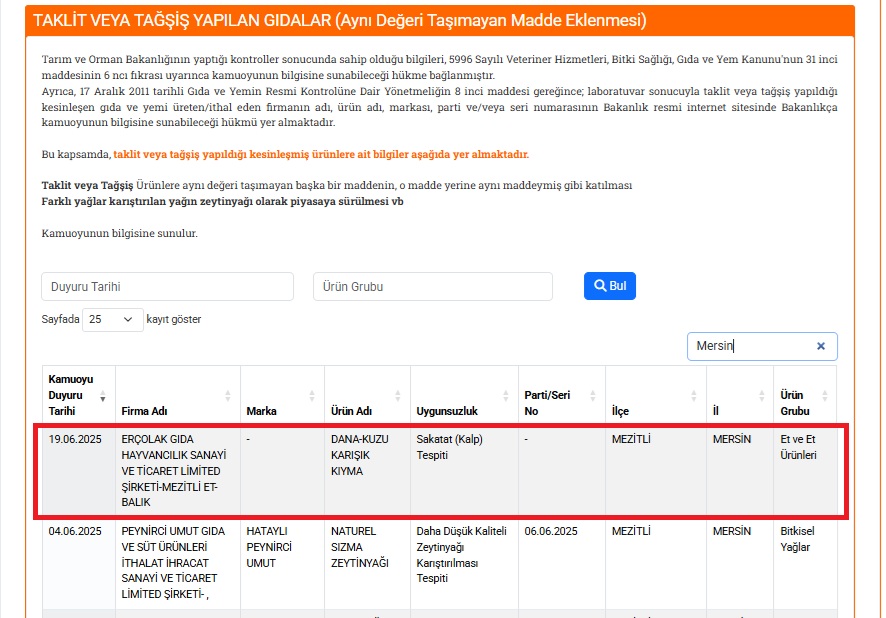Clear the Mersin search with the X icon
The image size is (886, 618).
coord(820,346)
